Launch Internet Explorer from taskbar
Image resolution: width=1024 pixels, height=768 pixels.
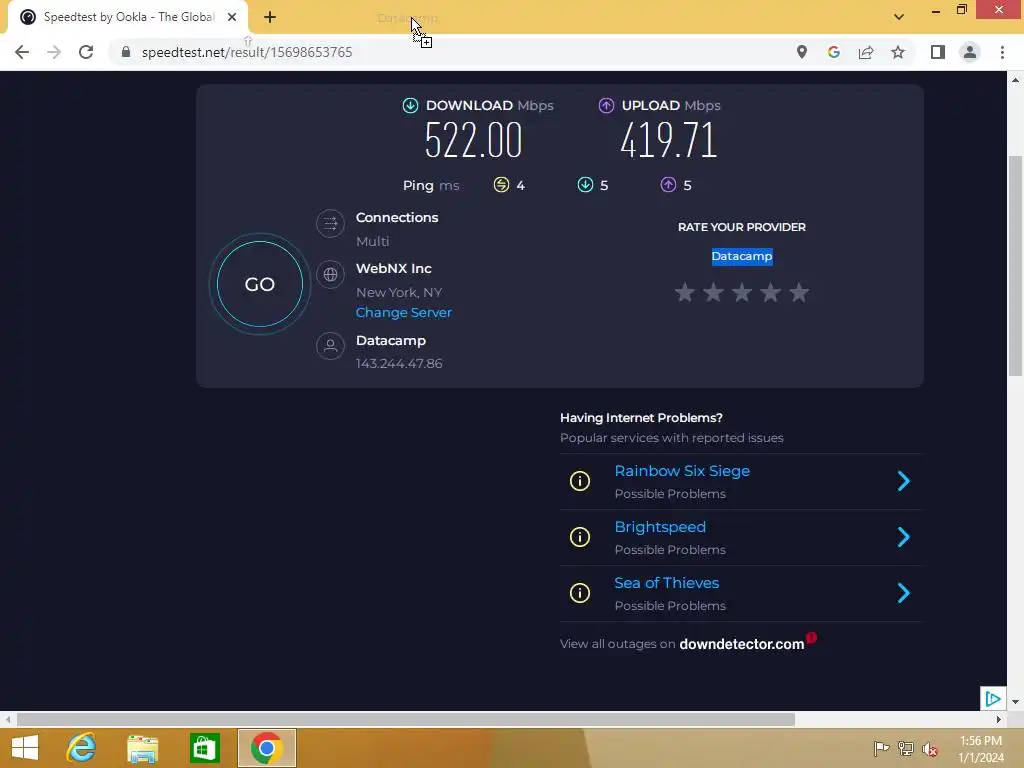[82, 748]
